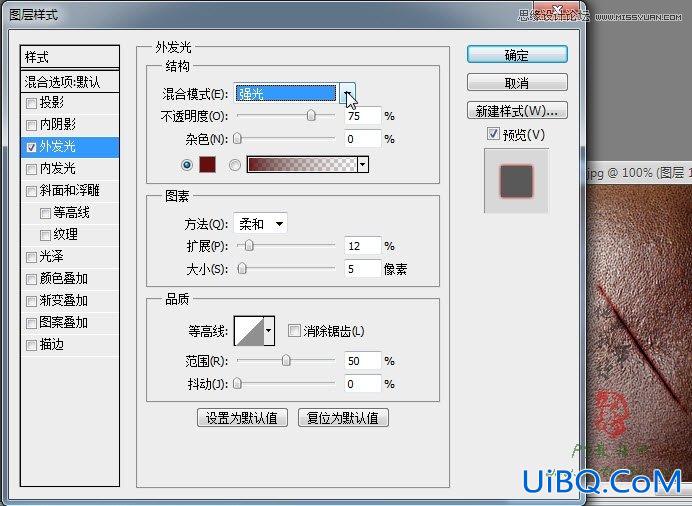Click the contour curve thumbnail

(x=249, y=330)
